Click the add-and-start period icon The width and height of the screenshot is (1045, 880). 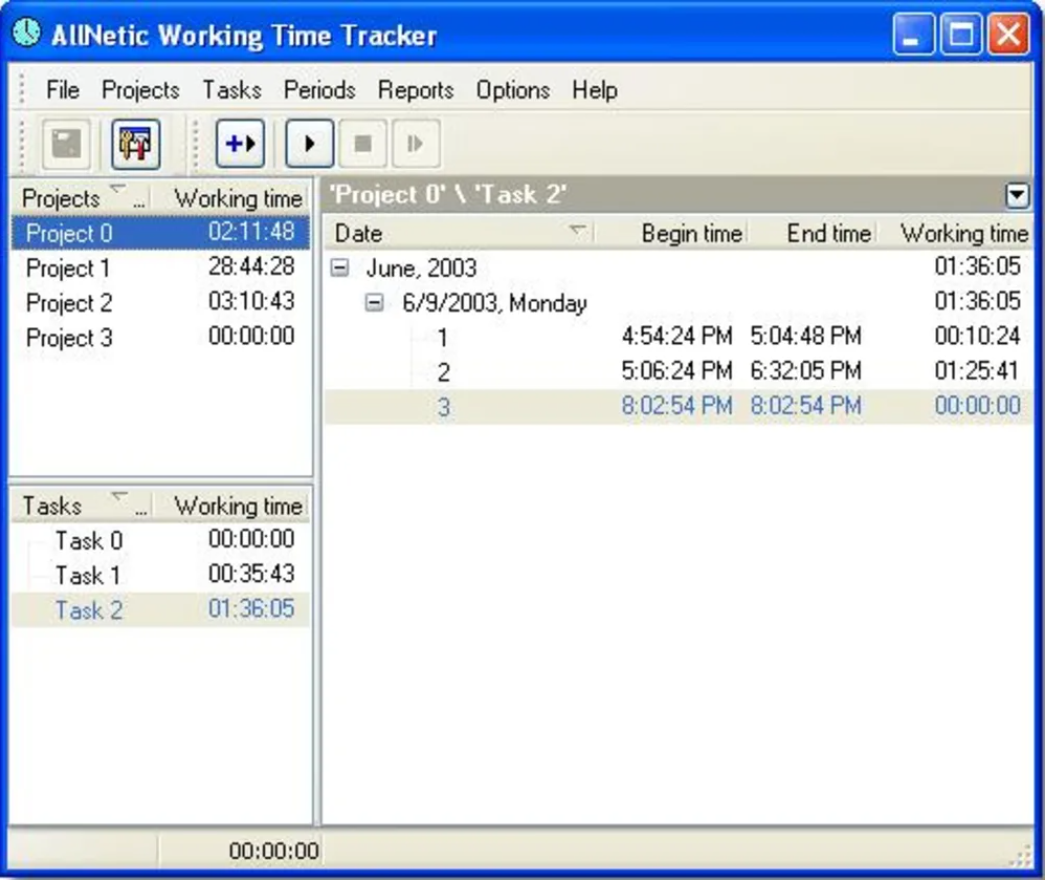click(x=240, y=143)
